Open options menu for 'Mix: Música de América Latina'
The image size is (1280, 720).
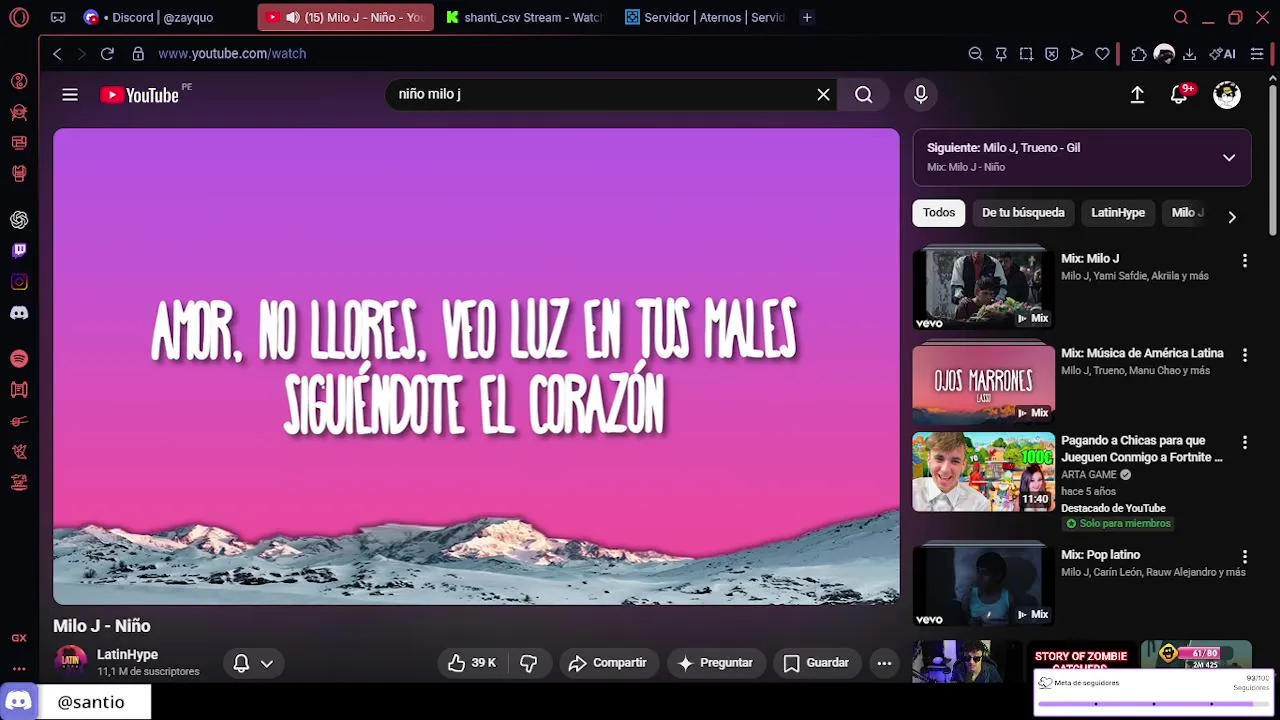1245,355
